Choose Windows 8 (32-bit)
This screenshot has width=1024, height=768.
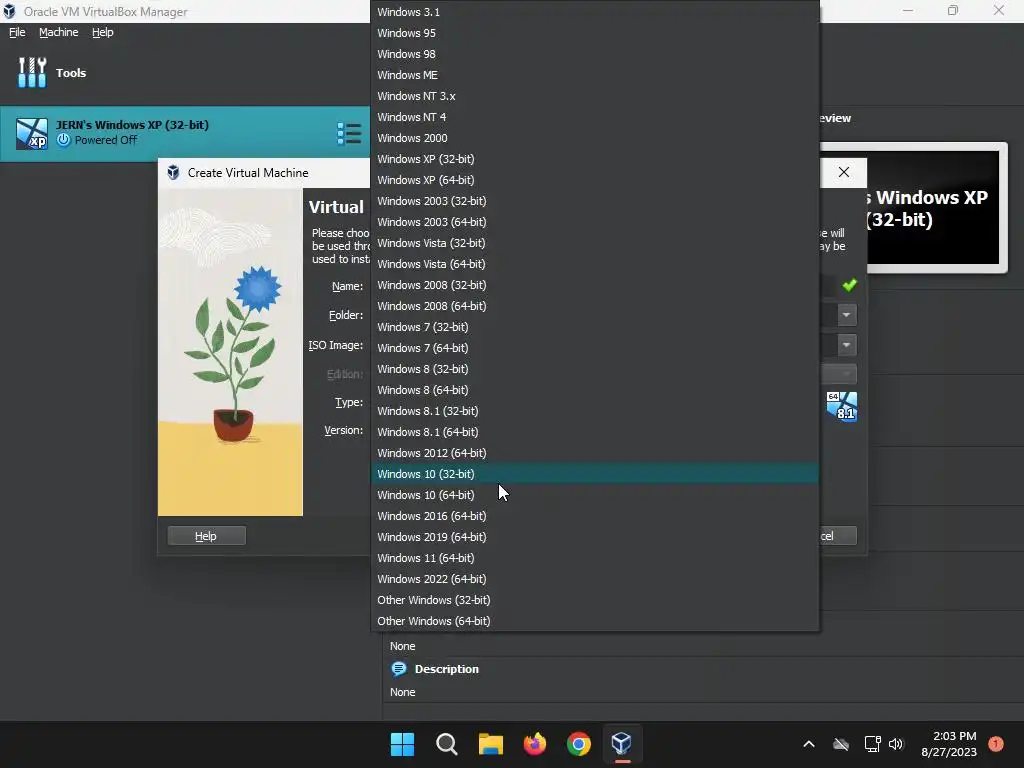[595, 369]
